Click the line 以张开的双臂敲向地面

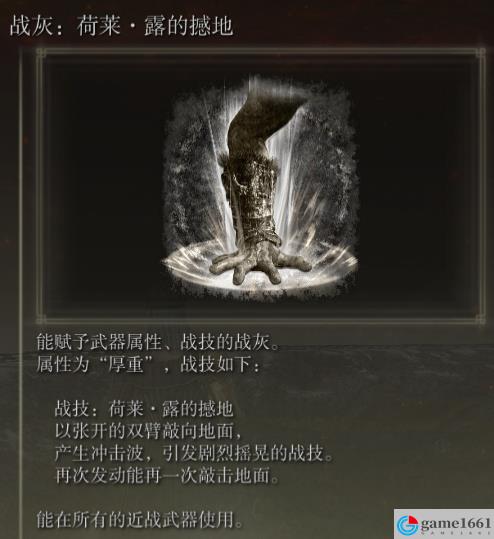[x=148, y=431]
